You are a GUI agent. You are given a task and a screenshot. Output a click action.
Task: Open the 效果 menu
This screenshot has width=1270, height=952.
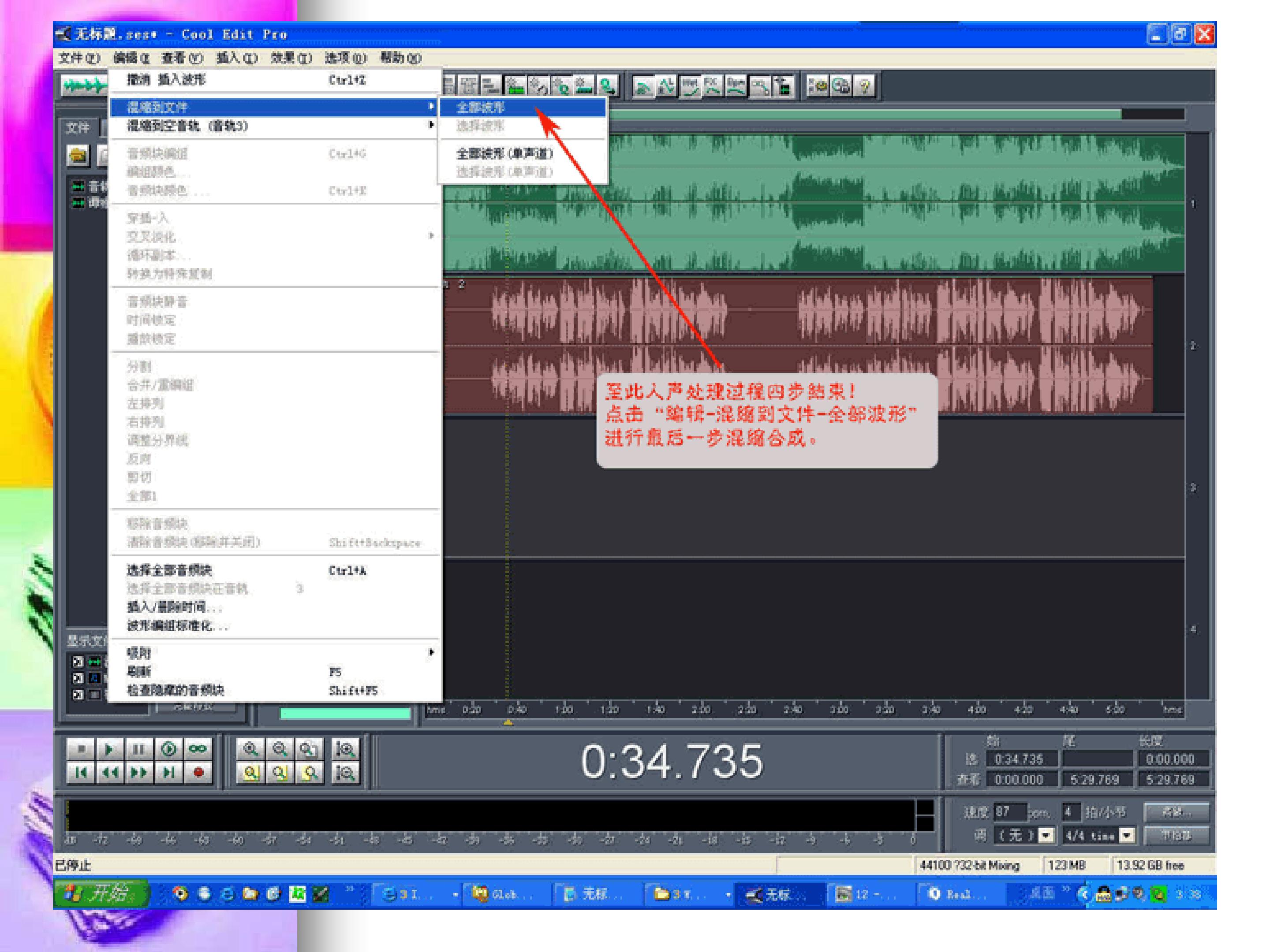291,58
